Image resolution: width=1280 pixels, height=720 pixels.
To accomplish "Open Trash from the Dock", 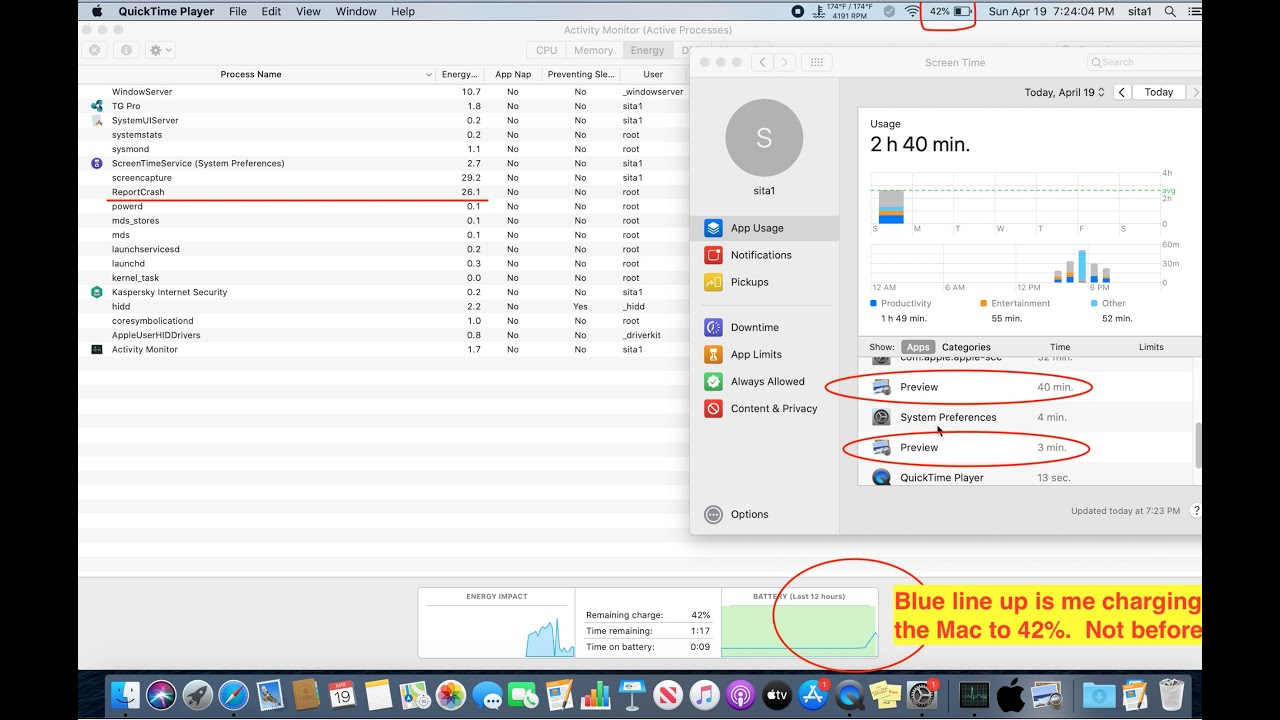I will pos(1171,694).
